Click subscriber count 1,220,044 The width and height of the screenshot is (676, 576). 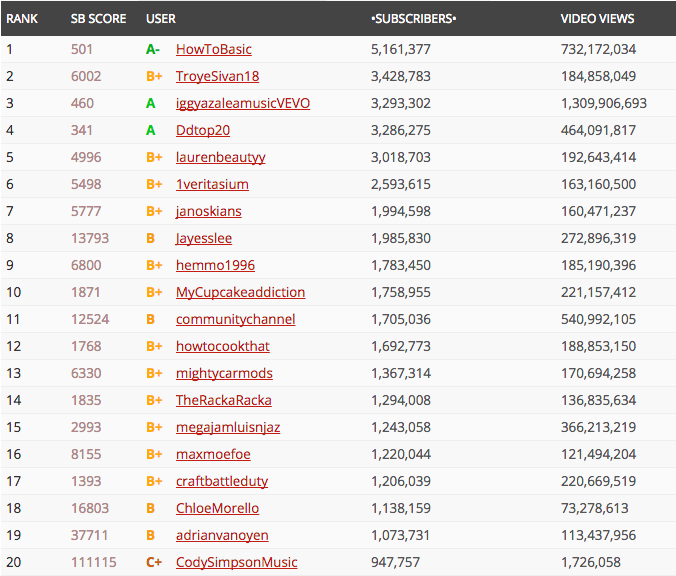(401, 454)
